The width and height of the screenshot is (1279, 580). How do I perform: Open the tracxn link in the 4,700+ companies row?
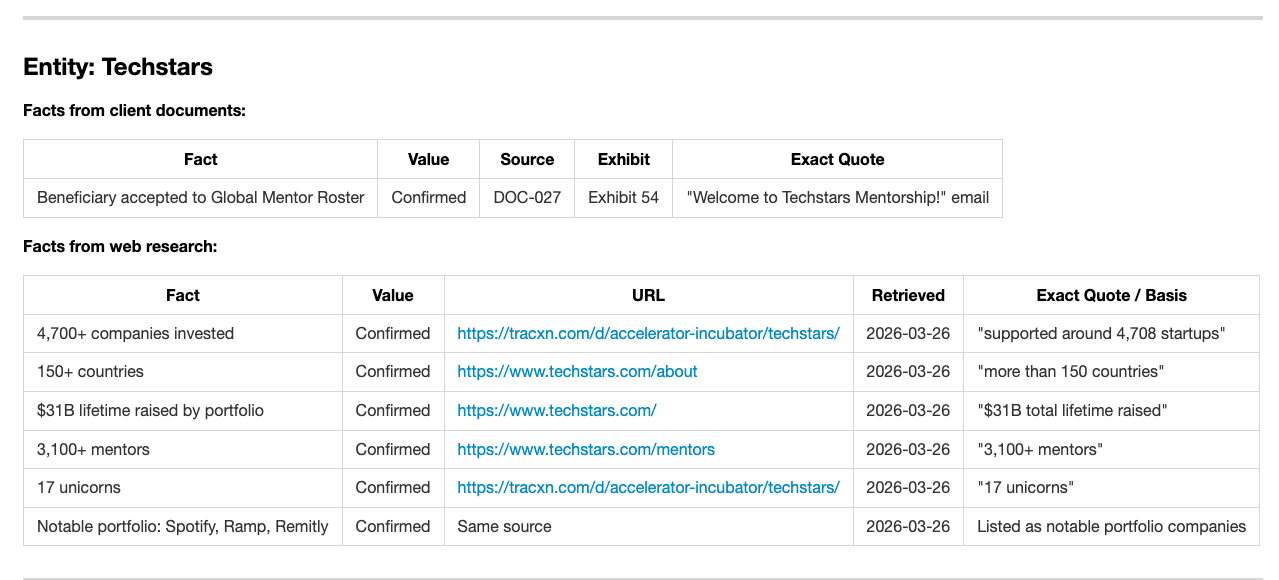[648, 333]
